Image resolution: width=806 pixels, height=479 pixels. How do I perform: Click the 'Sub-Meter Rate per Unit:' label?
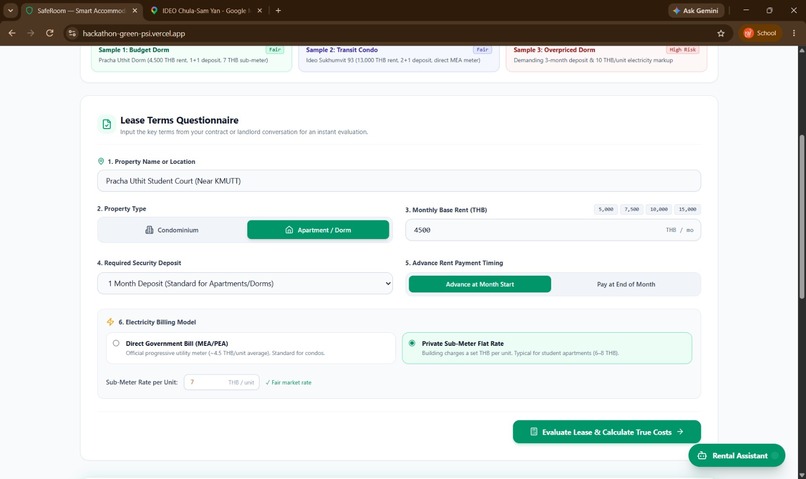coord(142,382)
